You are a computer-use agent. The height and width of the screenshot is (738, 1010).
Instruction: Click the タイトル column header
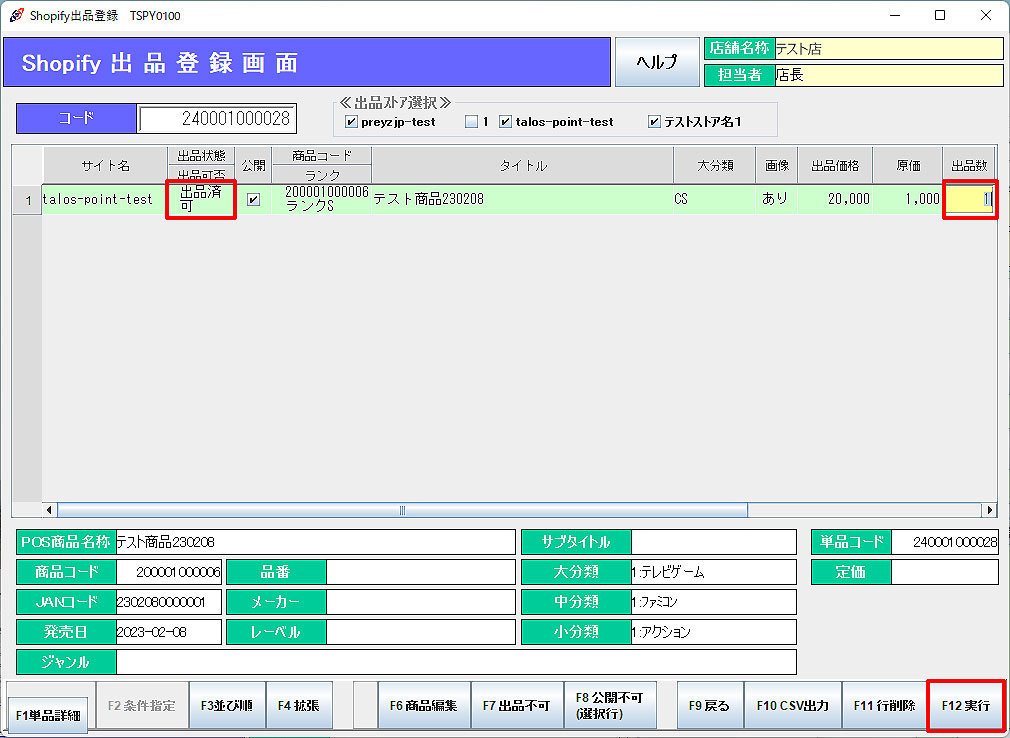click(523, 166)
